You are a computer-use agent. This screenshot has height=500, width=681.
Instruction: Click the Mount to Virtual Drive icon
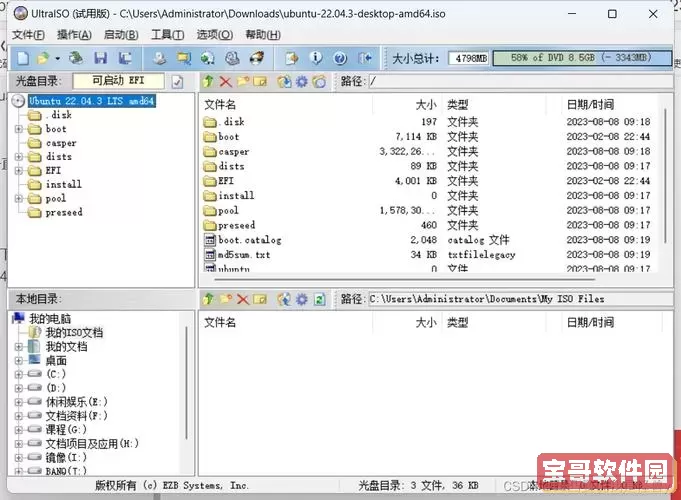[x=232, y=58]
